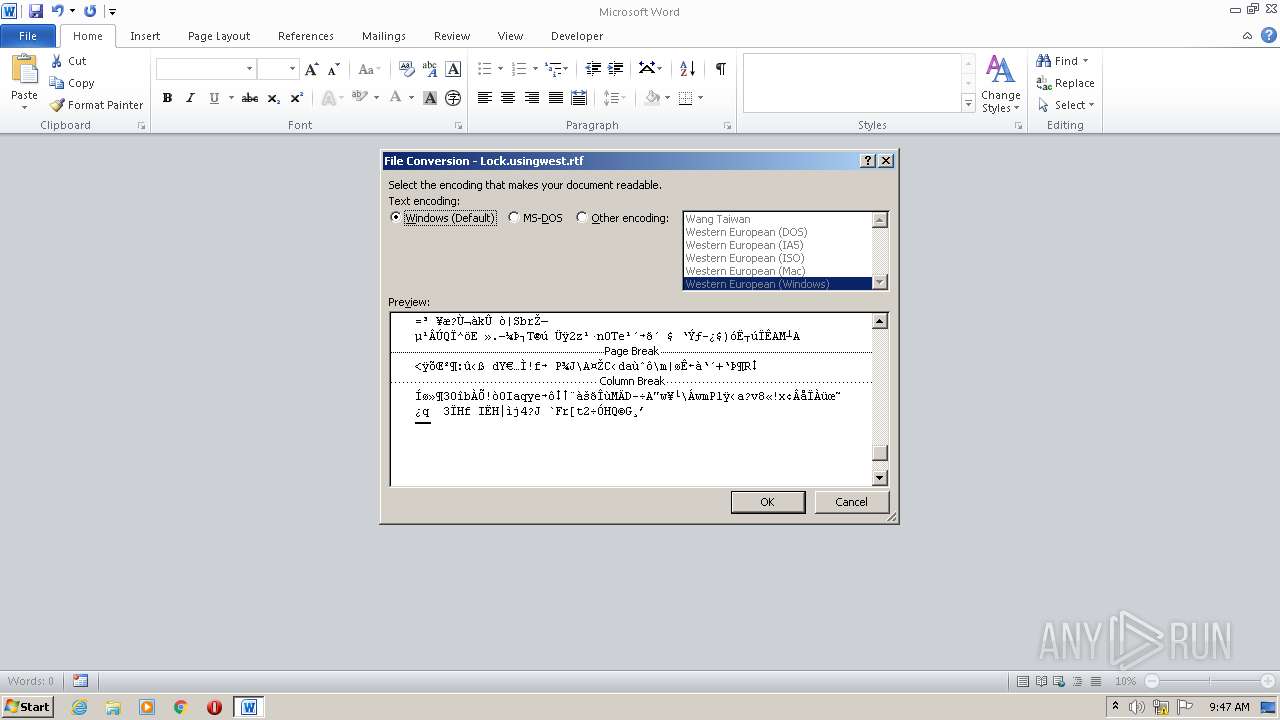
Task: Click the Numbering list icon
Action: [x=518, y=69]
